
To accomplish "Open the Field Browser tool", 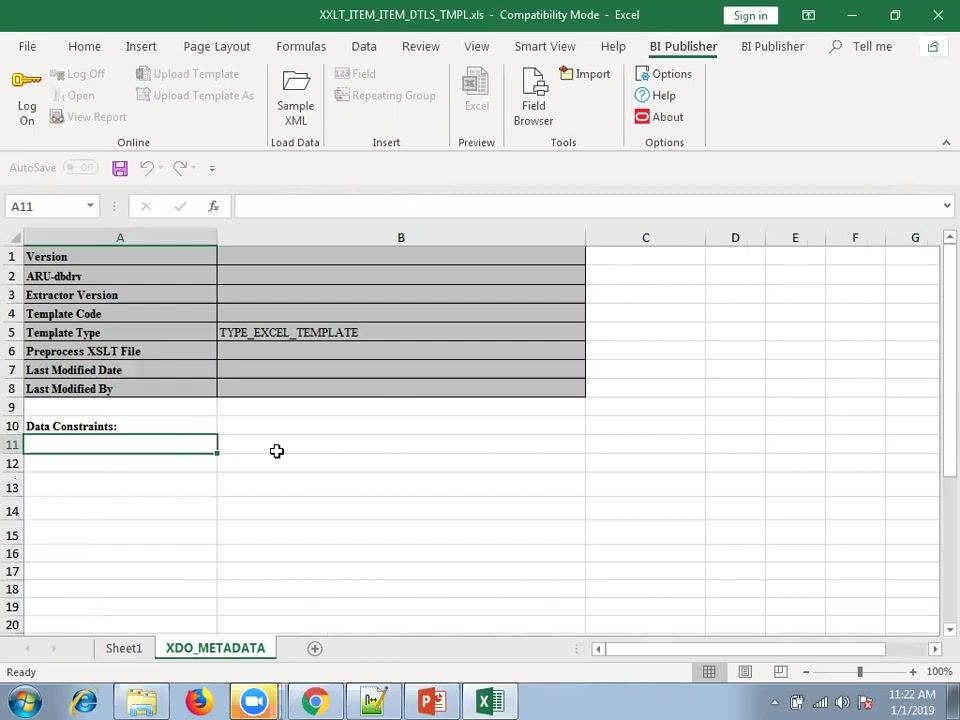I will [x=533, y=97].
